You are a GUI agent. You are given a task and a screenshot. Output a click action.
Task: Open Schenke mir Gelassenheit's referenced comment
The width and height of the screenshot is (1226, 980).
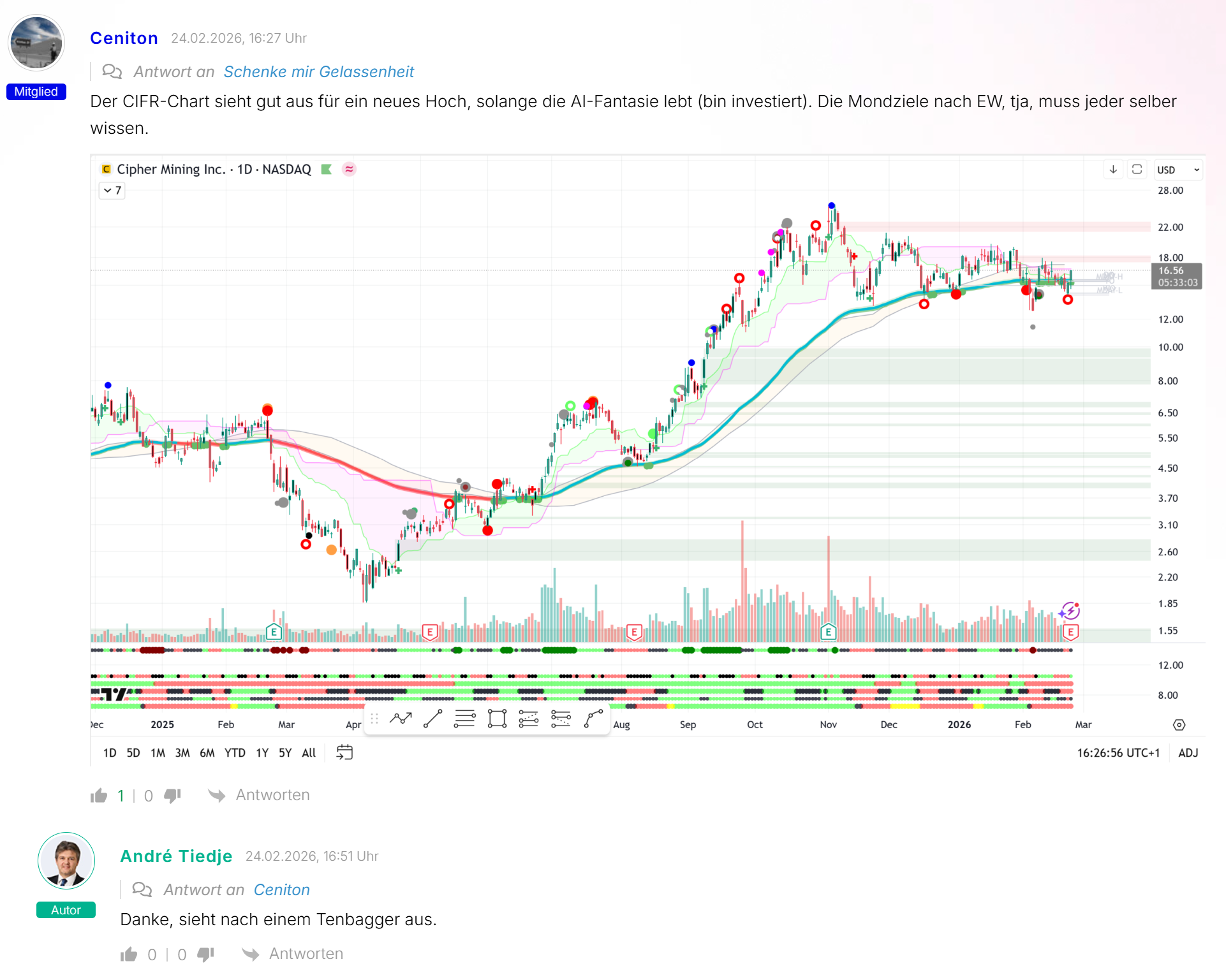tap(318, 71)
